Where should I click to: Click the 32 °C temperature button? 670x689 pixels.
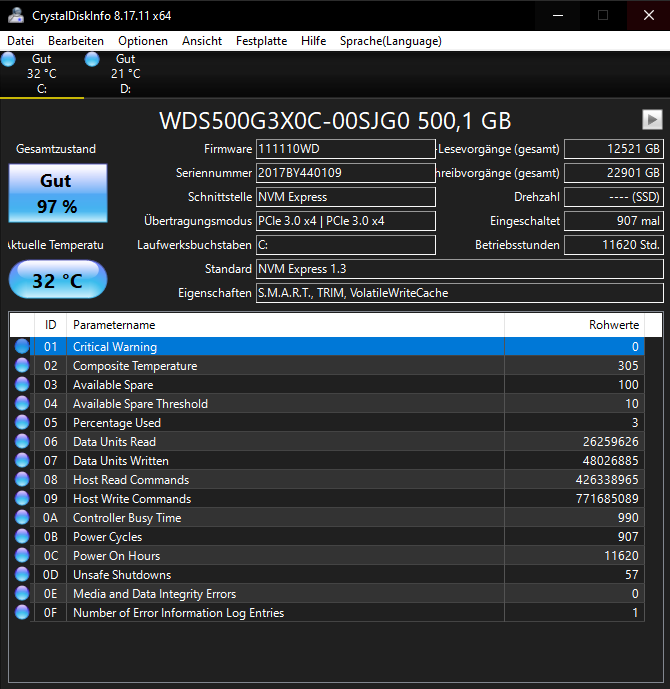(x=58, y=279)
